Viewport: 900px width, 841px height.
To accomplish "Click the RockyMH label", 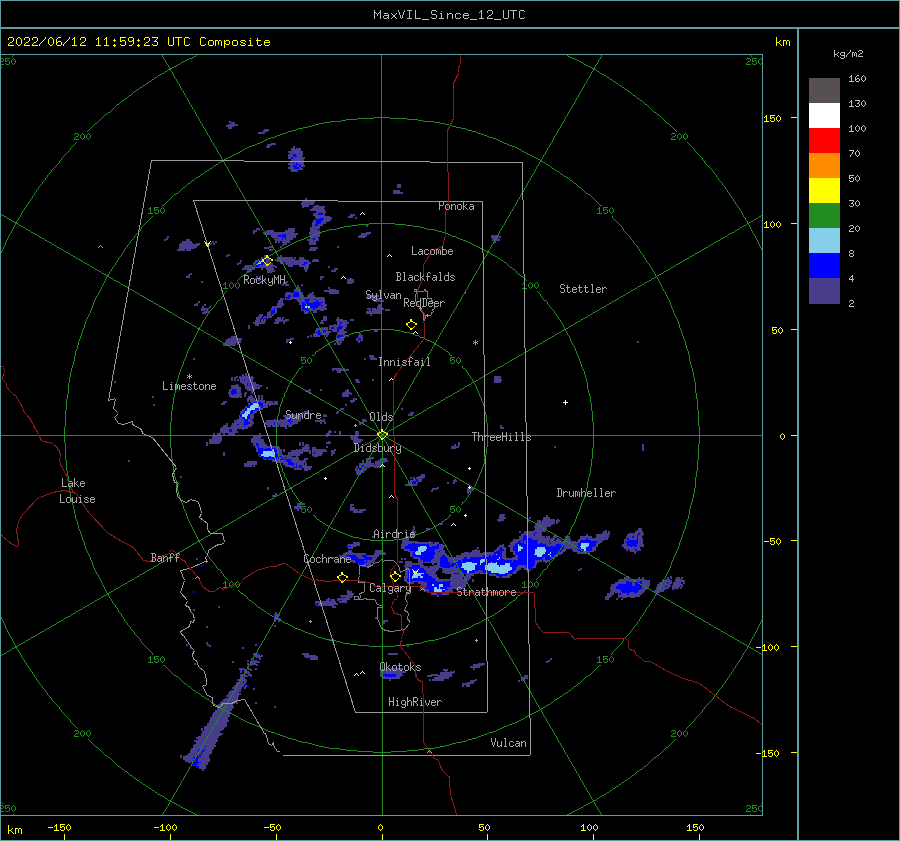I will (x=264, y=280).
